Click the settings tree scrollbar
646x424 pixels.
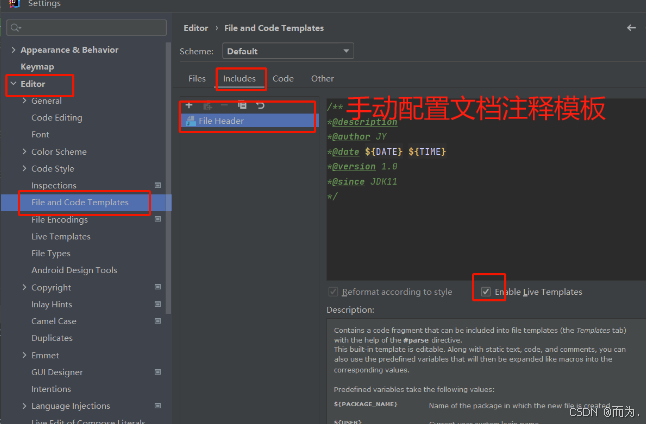click(168, 177)
